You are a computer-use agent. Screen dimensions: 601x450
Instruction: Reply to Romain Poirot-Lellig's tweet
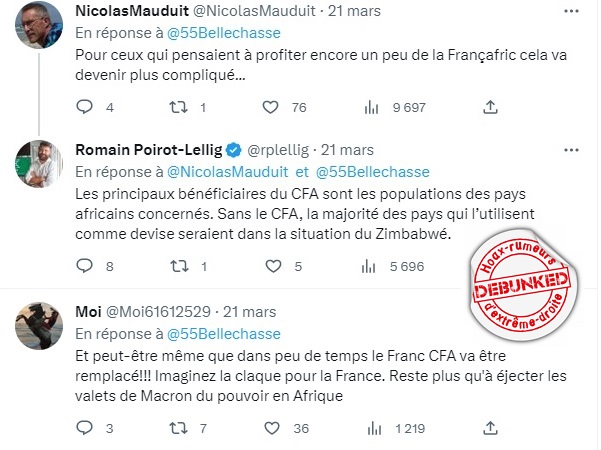[x=84, y=267]
